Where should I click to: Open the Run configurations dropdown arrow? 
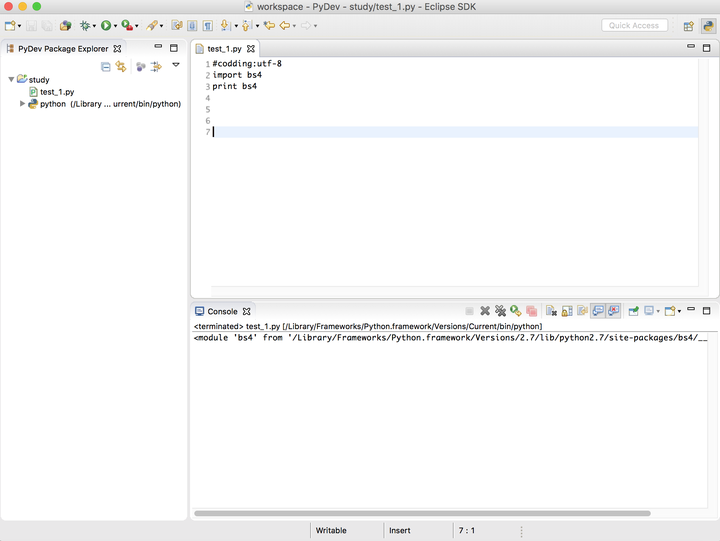click(x=115, y=26)
